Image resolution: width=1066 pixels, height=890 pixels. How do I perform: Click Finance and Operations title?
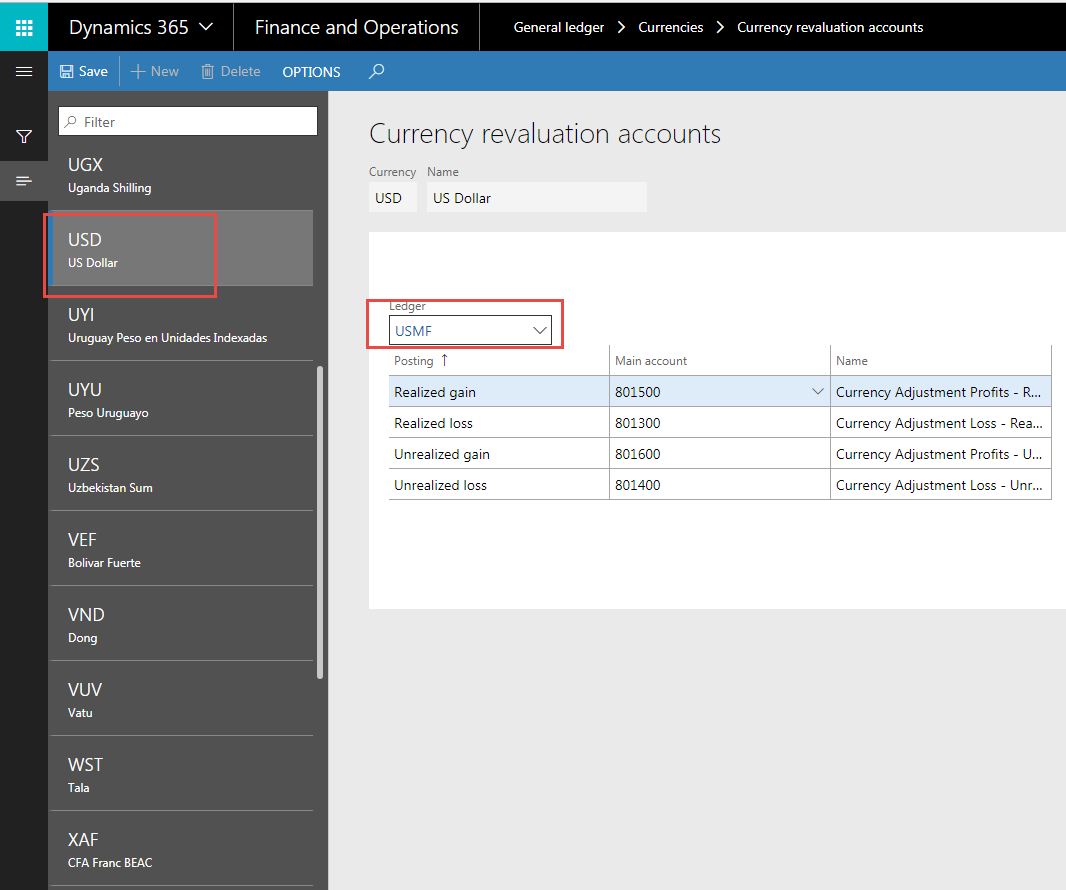356,27
